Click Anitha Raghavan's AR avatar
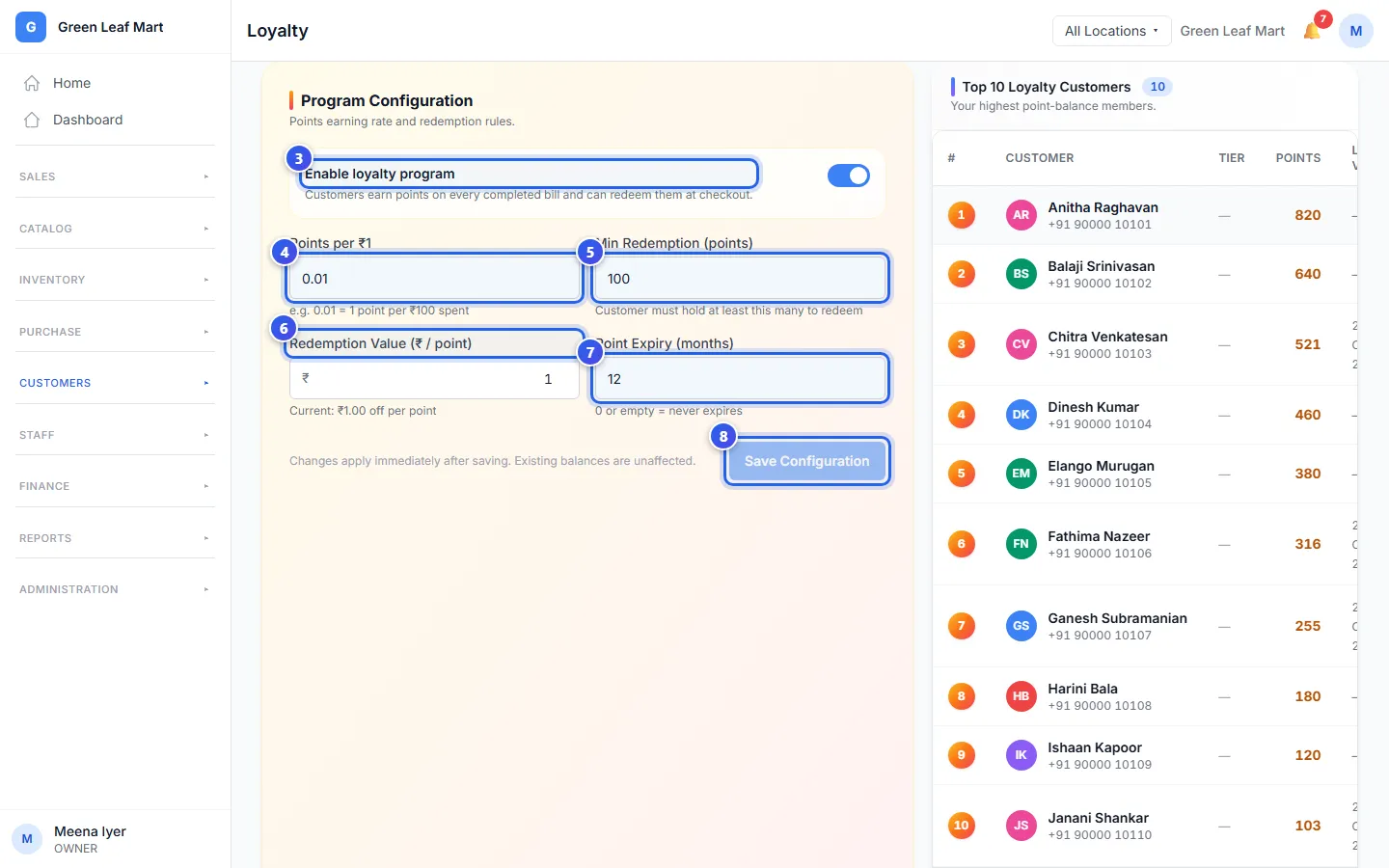Image resolution: width=1389 pixels, height=868 pixels. [x=1021, y=215]
